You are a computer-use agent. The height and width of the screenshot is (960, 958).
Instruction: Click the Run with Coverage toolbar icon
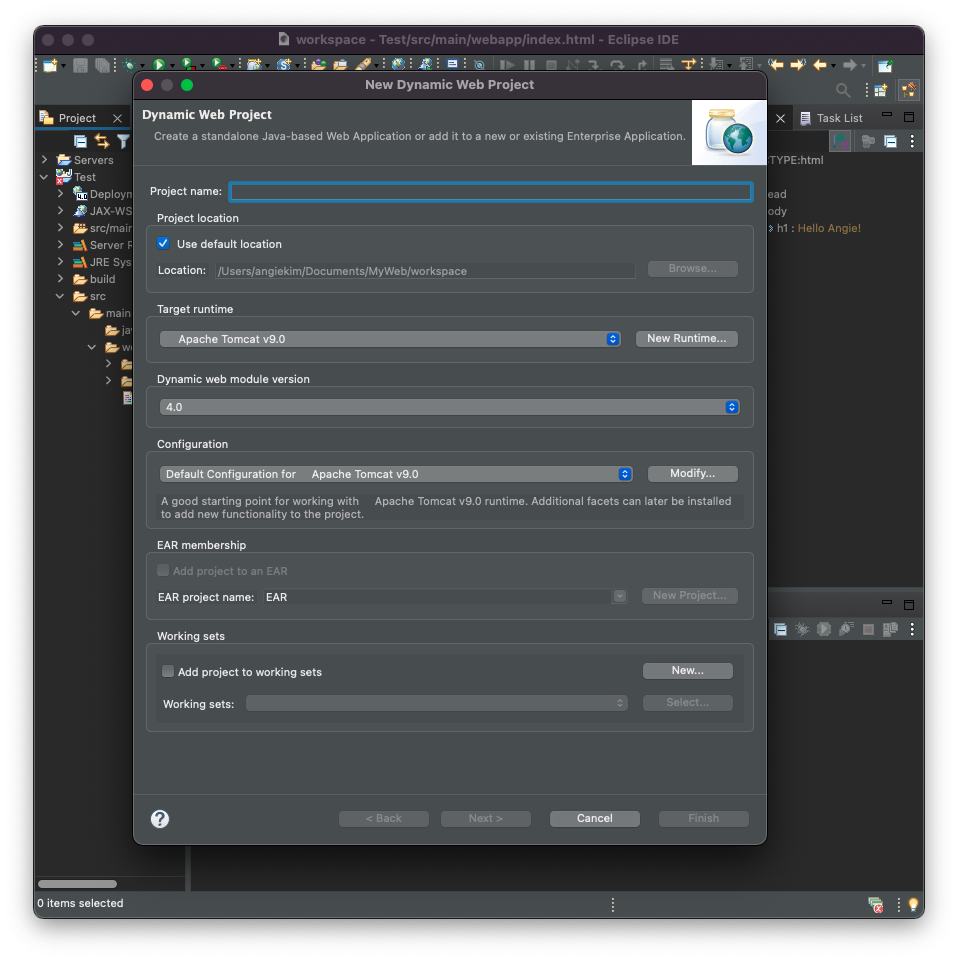pyautogui.click(x=188, y=65)
